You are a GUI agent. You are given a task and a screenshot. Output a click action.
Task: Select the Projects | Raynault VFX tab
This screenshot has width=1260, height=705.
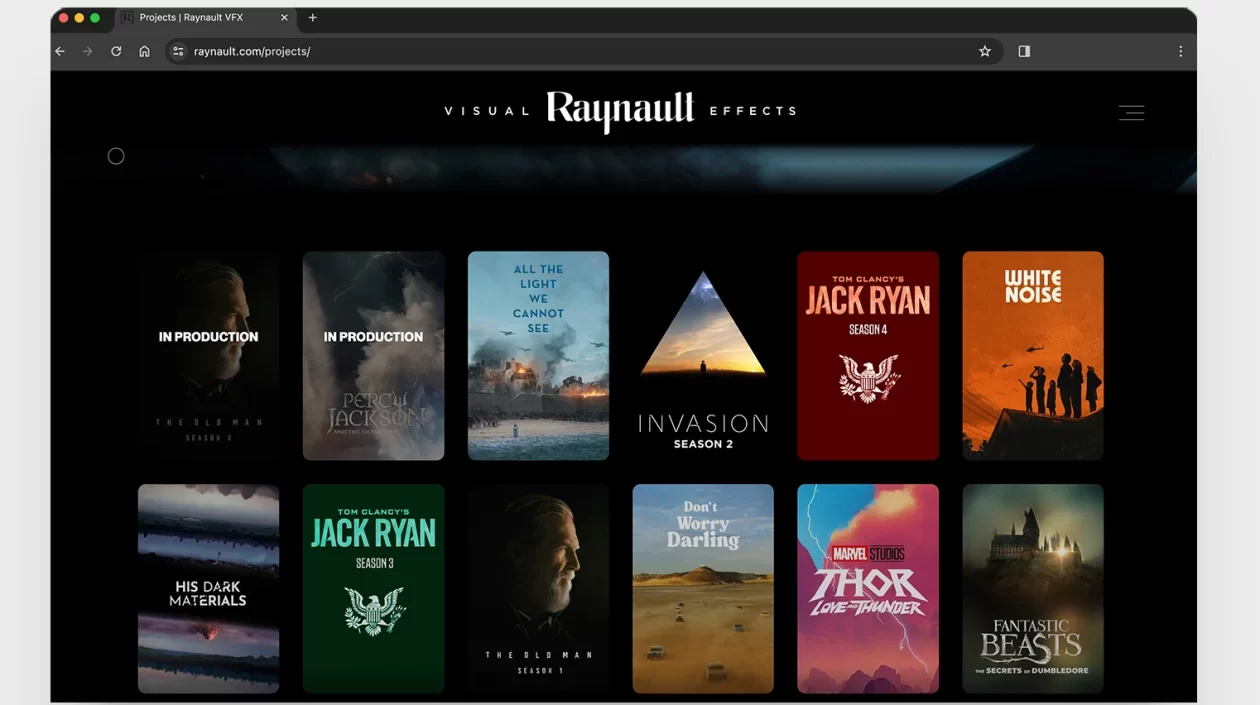(205, 18)
